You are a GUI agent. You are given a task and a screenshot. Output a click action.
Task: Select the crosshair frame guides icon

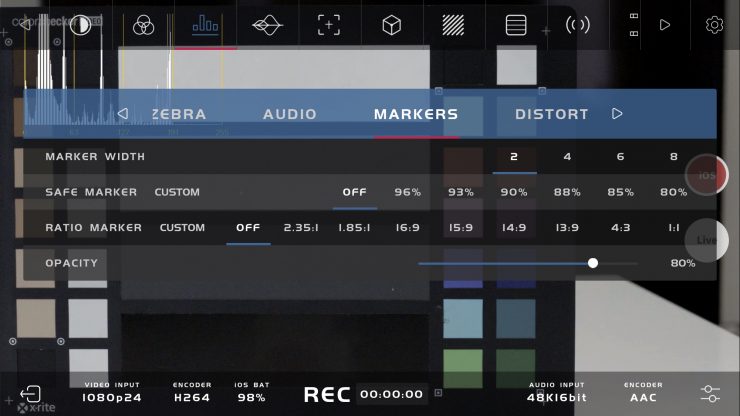point(329,25)
